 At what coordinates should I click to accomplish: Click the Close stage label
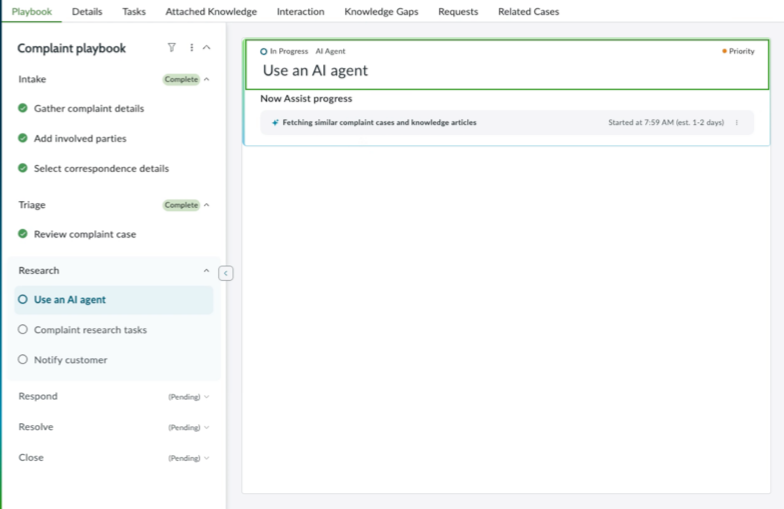coord(31,458)
